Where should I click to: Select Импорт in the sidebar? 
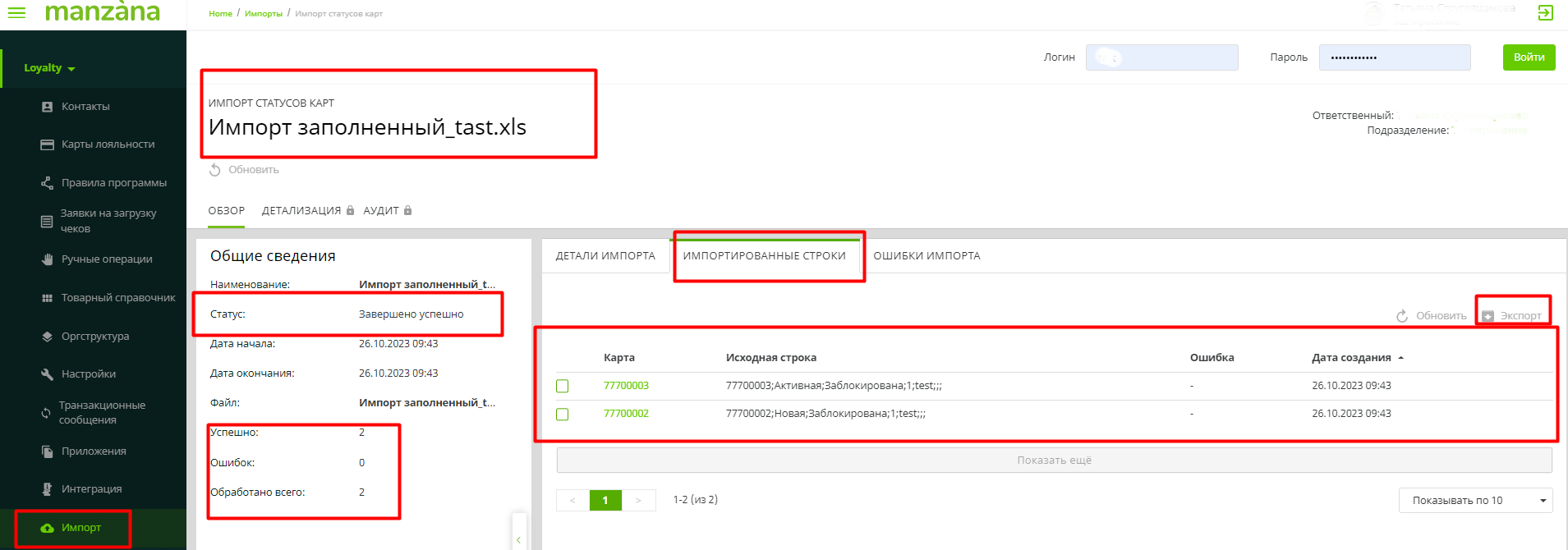[80, 528]
